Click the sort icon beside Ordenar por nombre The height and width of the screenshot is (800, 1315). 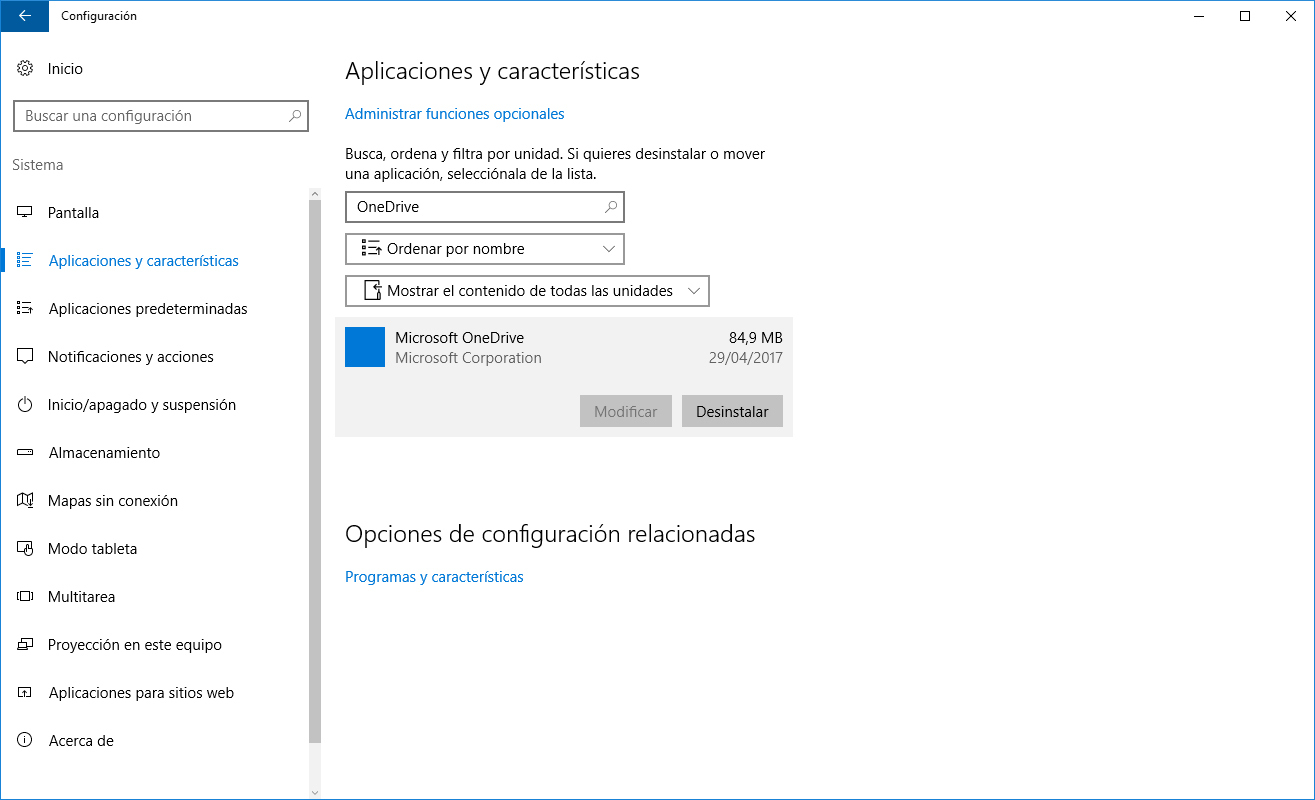(x=371, y=249)
